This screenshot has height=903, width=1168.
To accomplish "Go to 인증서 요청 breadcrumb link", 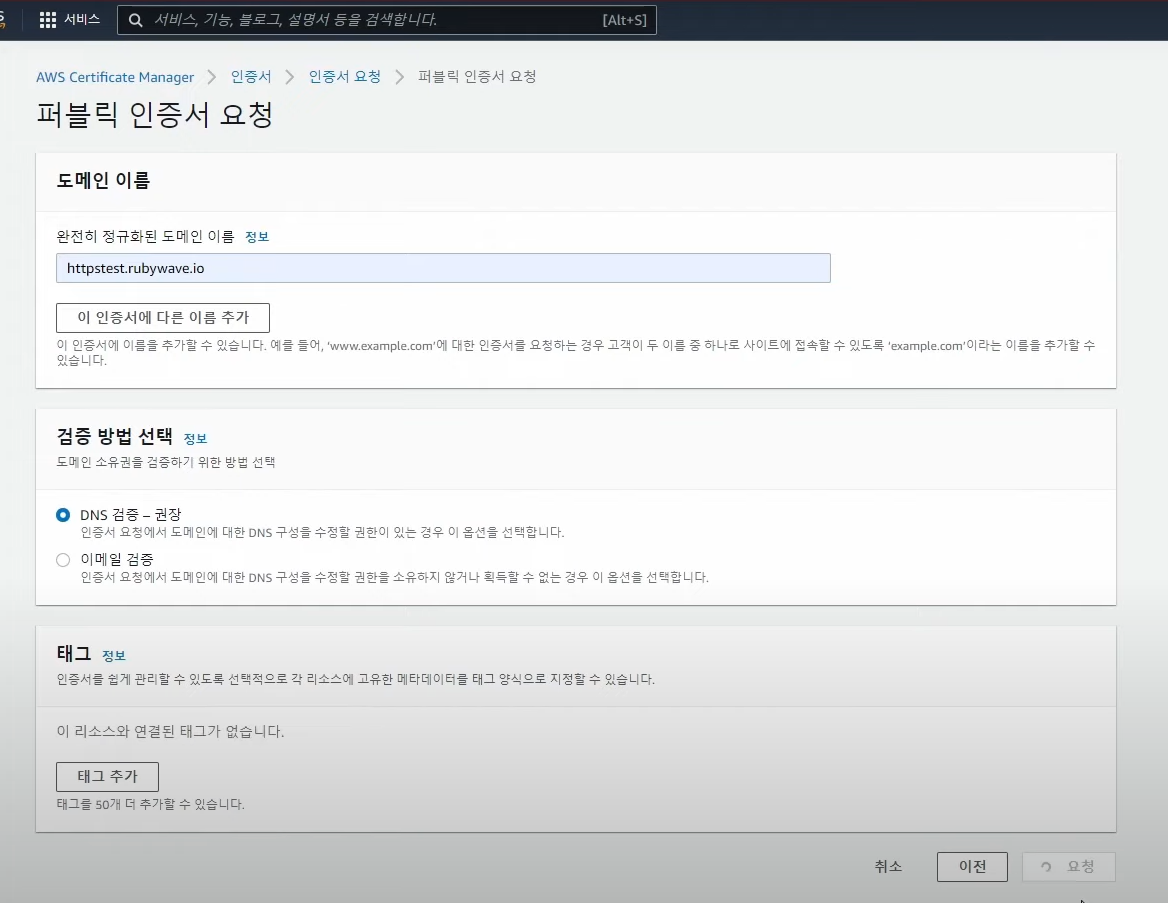I will [x=345, y=77].
